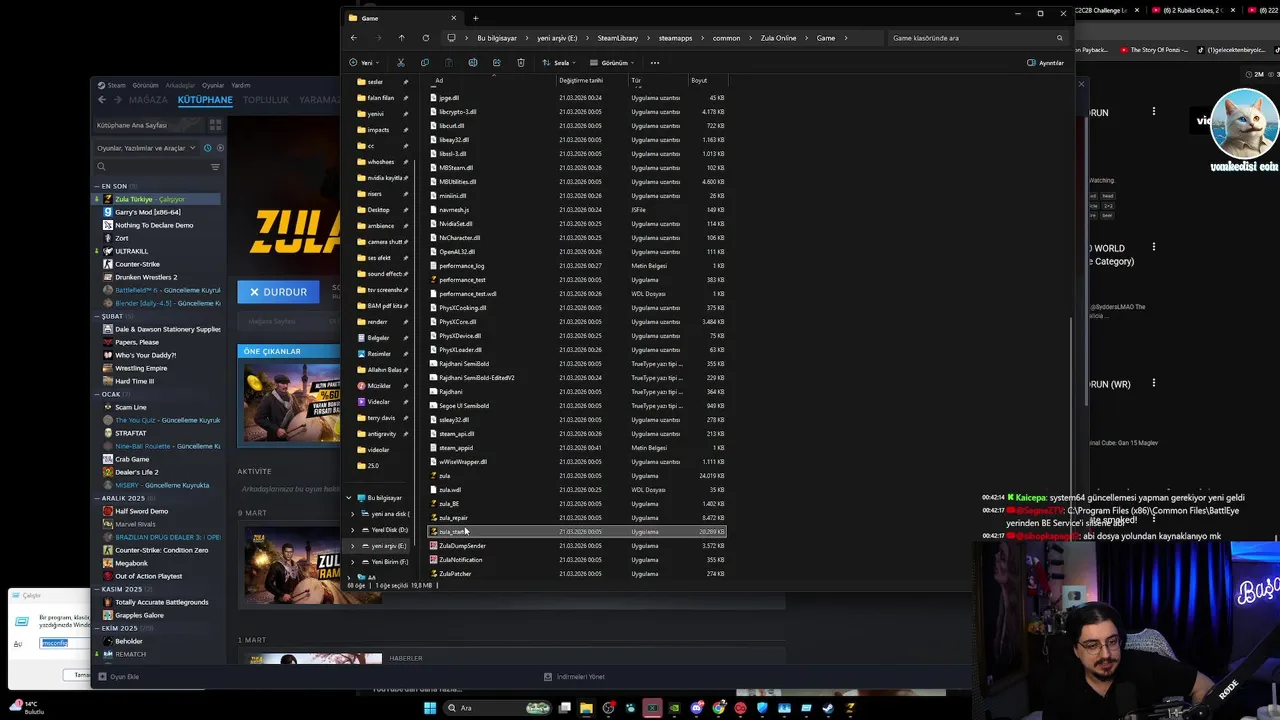Sort files by the Ad column header
Viewport: 1280px width, 720px height.
point(439,80)
